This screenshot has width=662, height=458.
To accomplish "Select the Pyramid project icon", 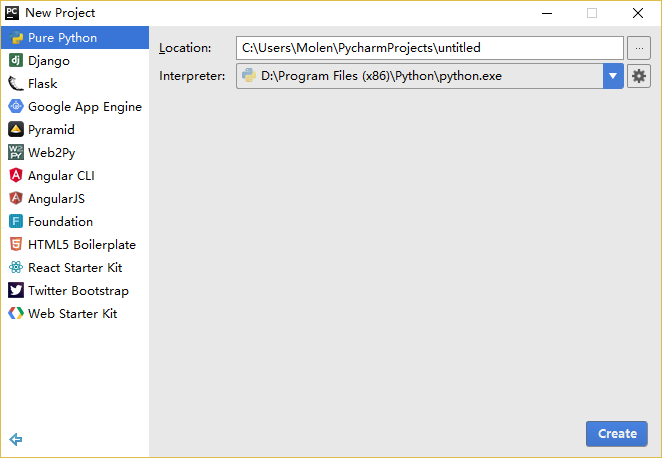I will pos(16,130).
